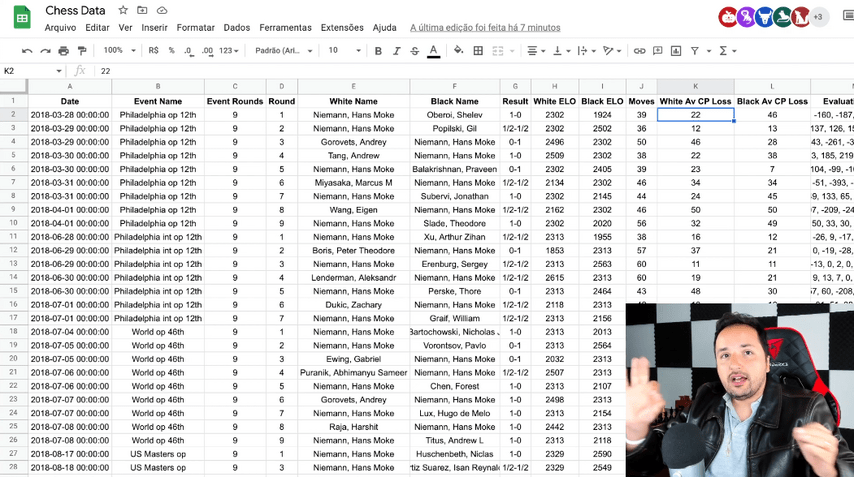The height and width of the screenshot is (477, 854).
Task: Open text wrapping dropdown
Action: [586, 51]
